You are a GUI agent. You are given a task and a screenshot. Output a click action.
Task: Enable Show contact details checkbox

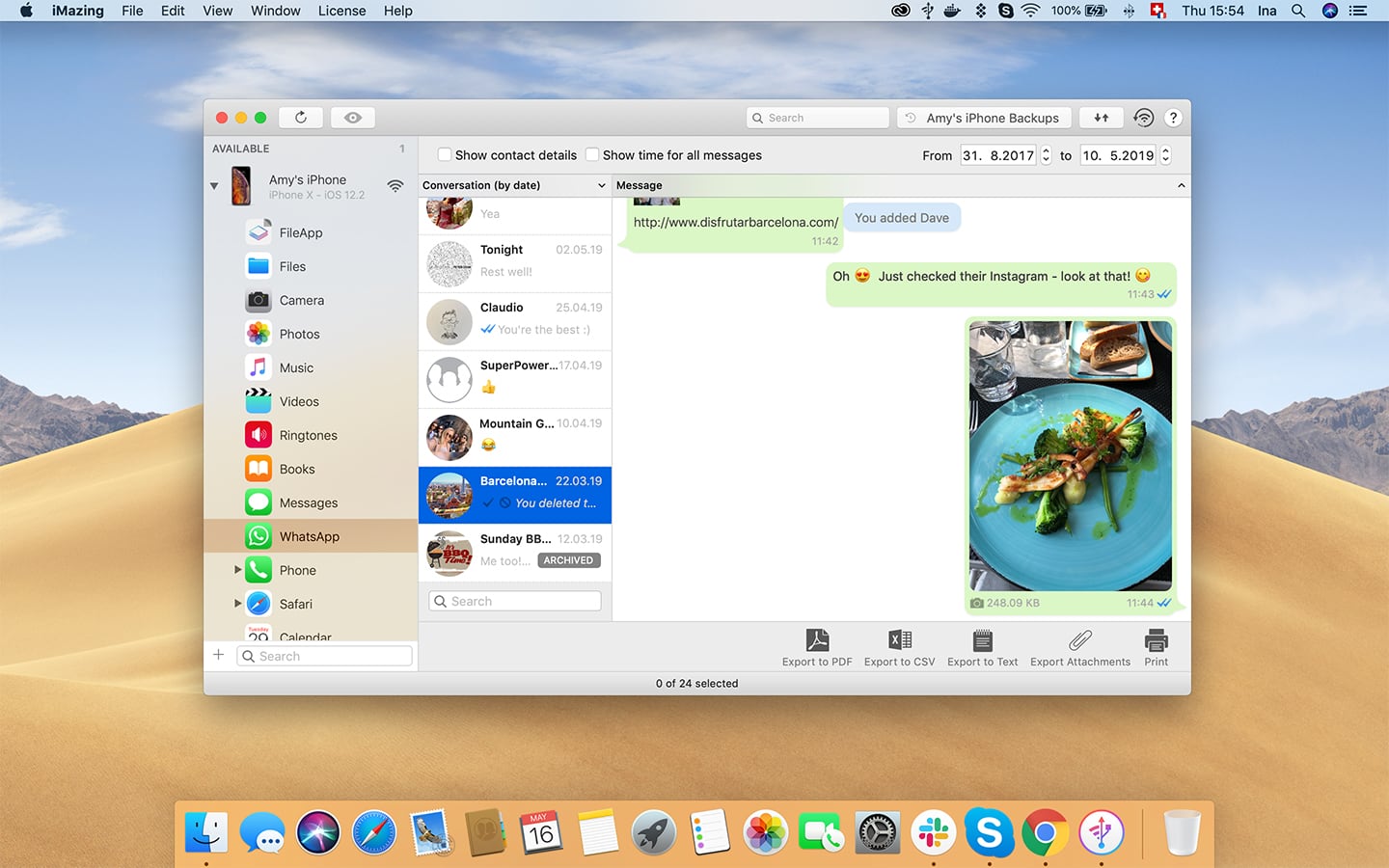point(445,154)
